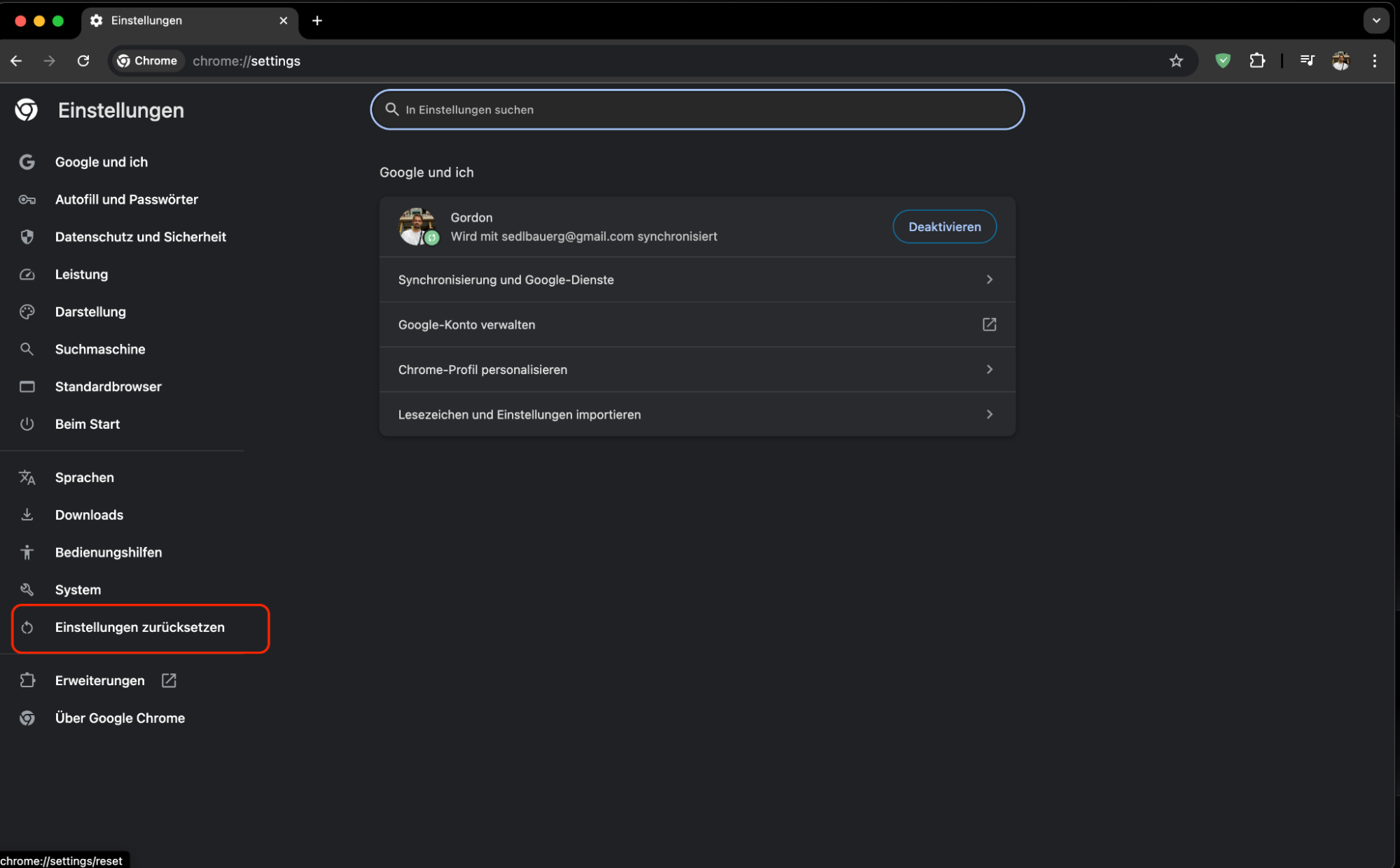Bookmark this page with the star icon
The height and width of the screenshot is (868, 1400).
tap(1176, 61)
